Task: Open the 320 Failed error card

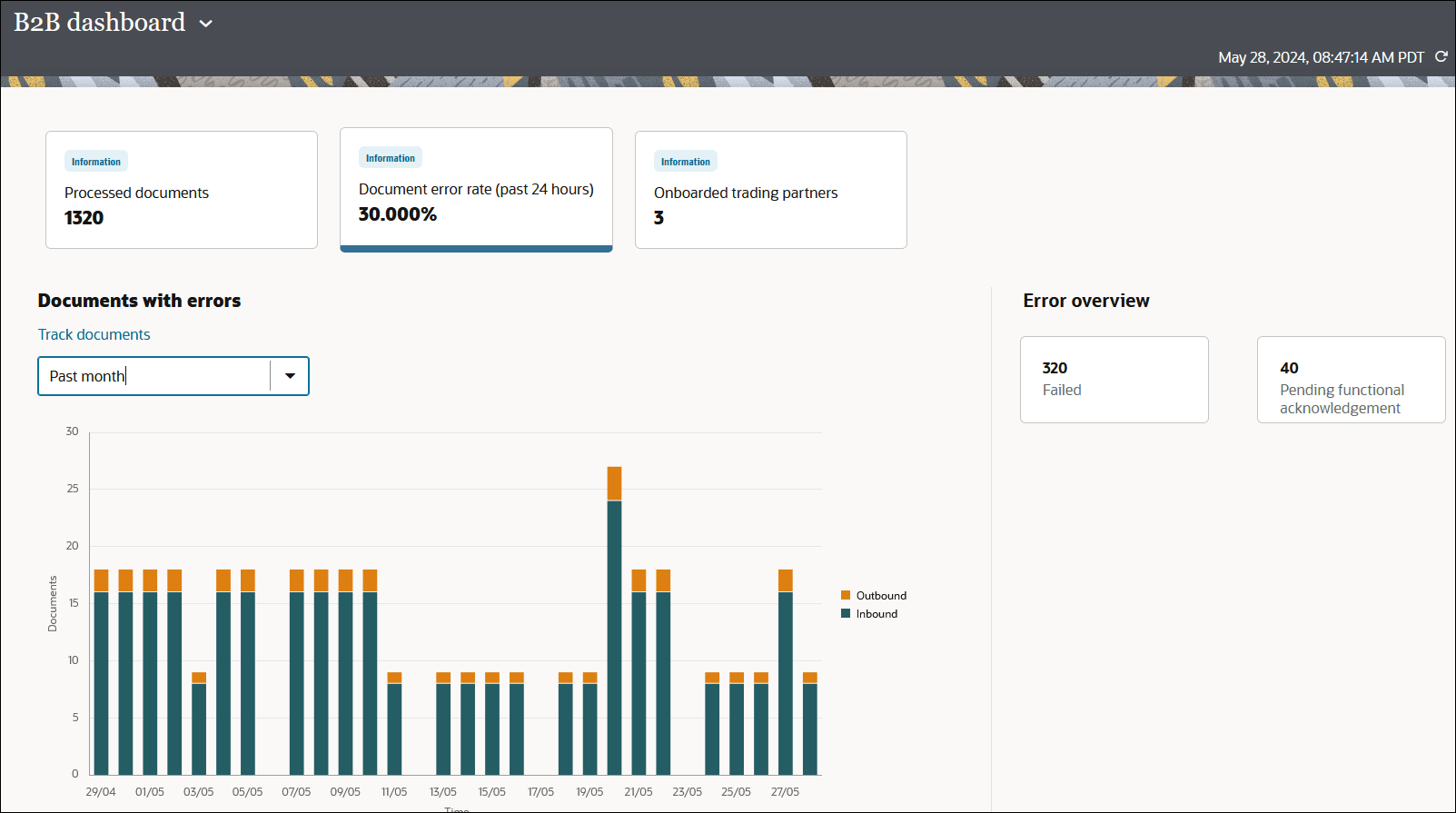Action: (1114, 380)
